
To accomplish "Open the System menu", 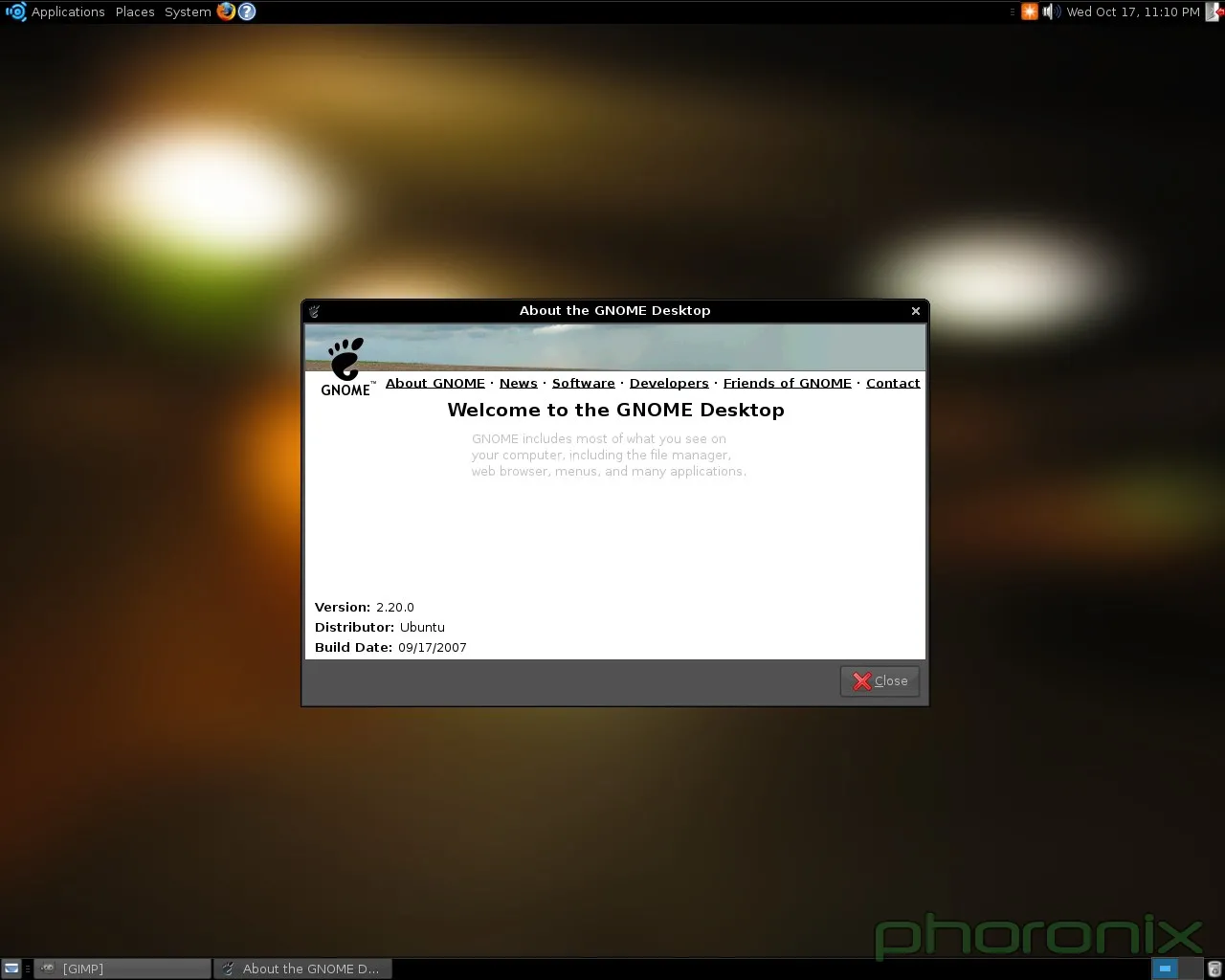I will 188,11.
